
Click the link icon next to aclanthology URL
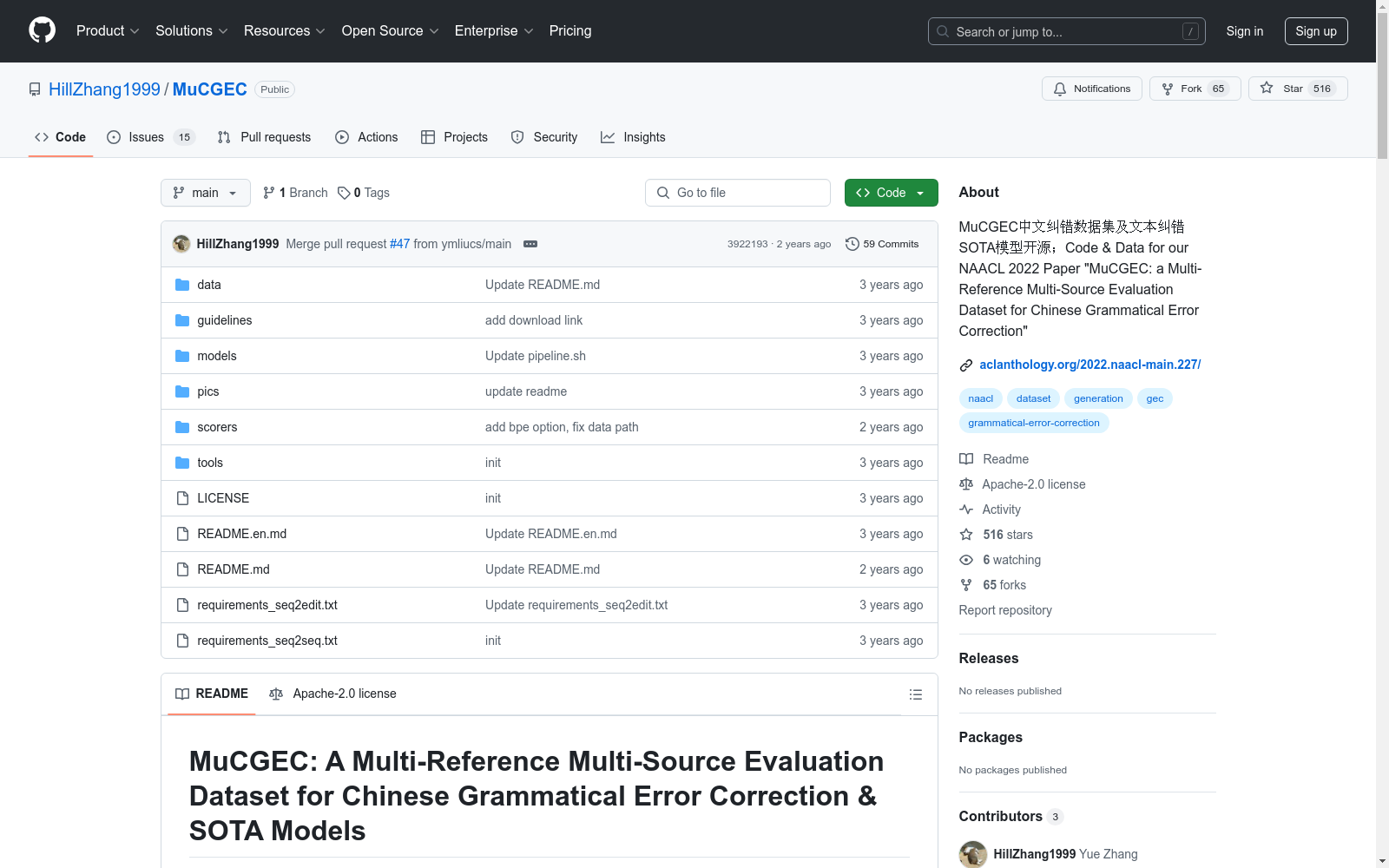pos(965,365)
